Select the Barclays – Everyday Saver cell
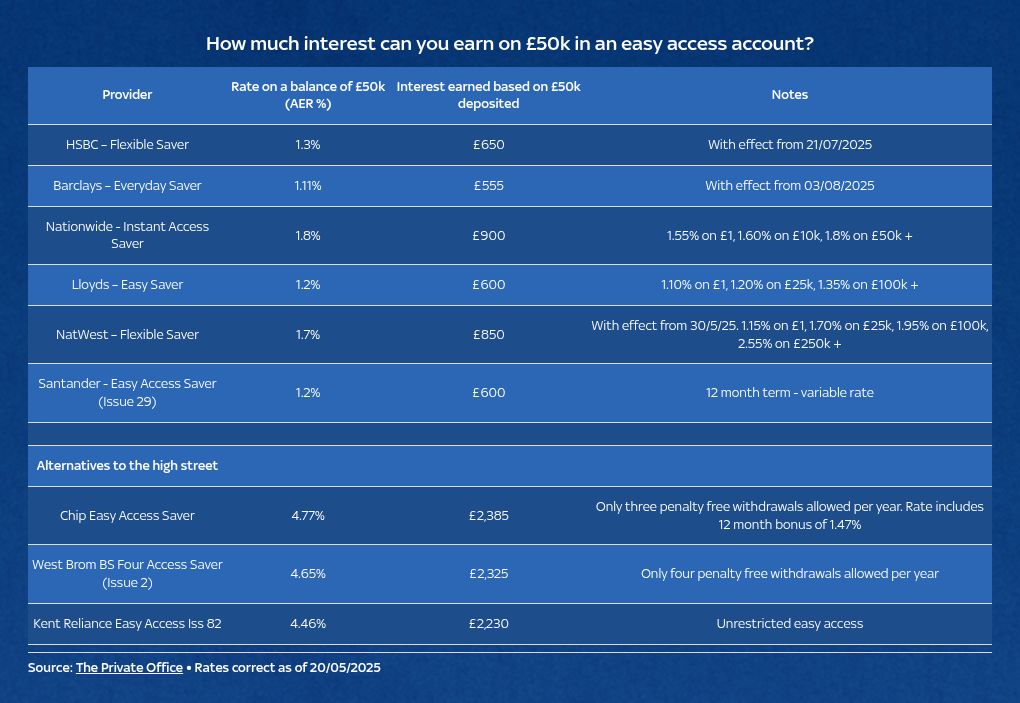 (127, 186)
